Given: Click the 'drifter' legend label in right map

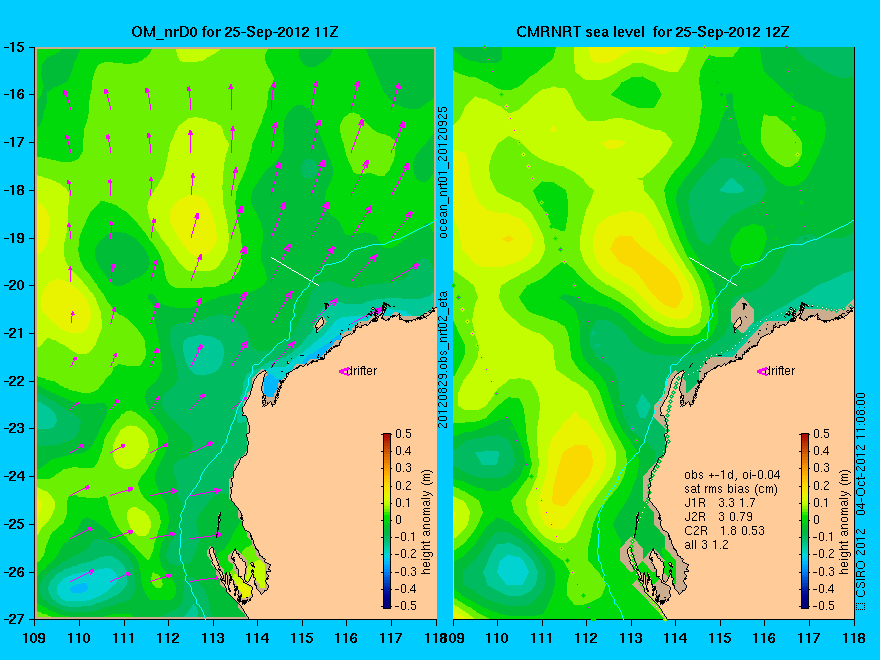Looking at the screenshot, I should tap(780, 370).
